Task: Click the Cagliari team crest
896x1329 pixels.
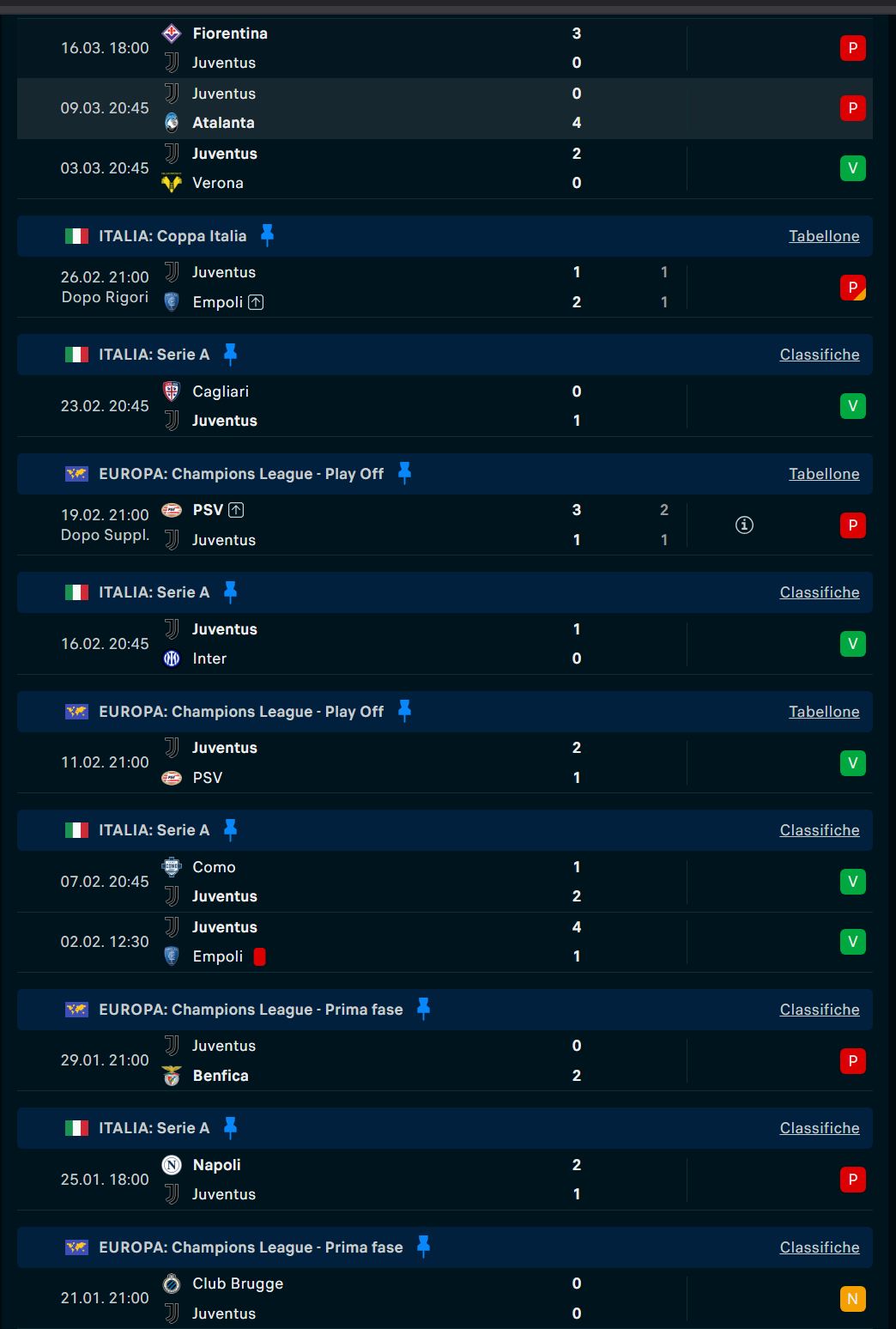Action: [172, 391]
